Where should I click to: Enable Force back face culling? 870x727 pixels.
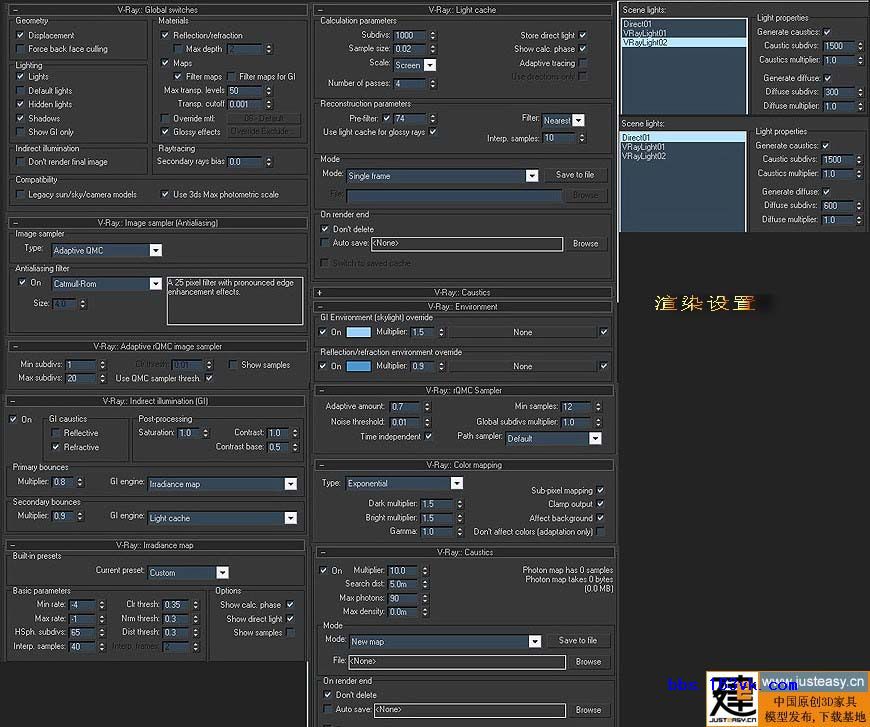(21, 49)
